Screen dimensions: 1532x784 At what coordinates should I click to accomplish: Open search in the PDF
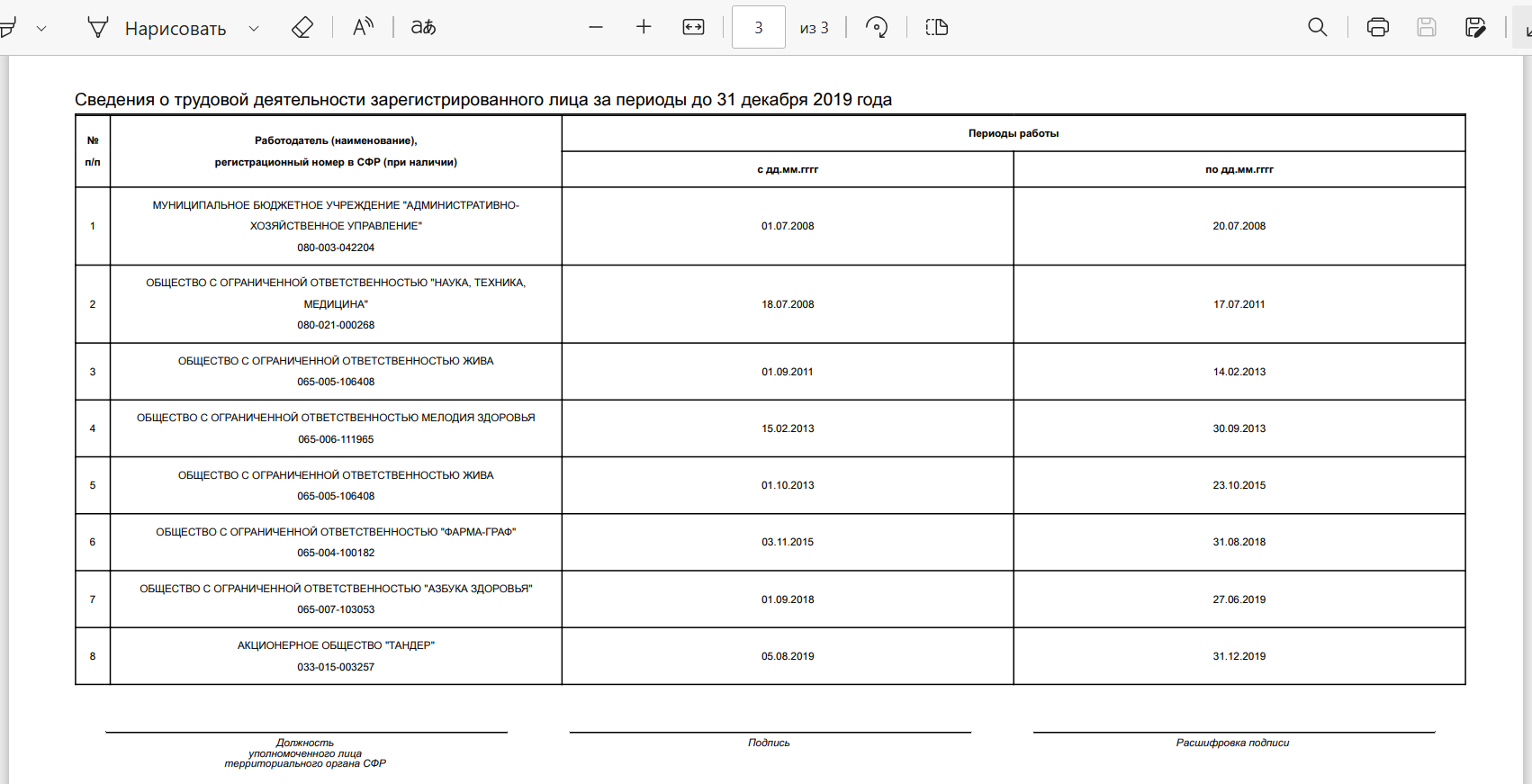click(1318, 28)
